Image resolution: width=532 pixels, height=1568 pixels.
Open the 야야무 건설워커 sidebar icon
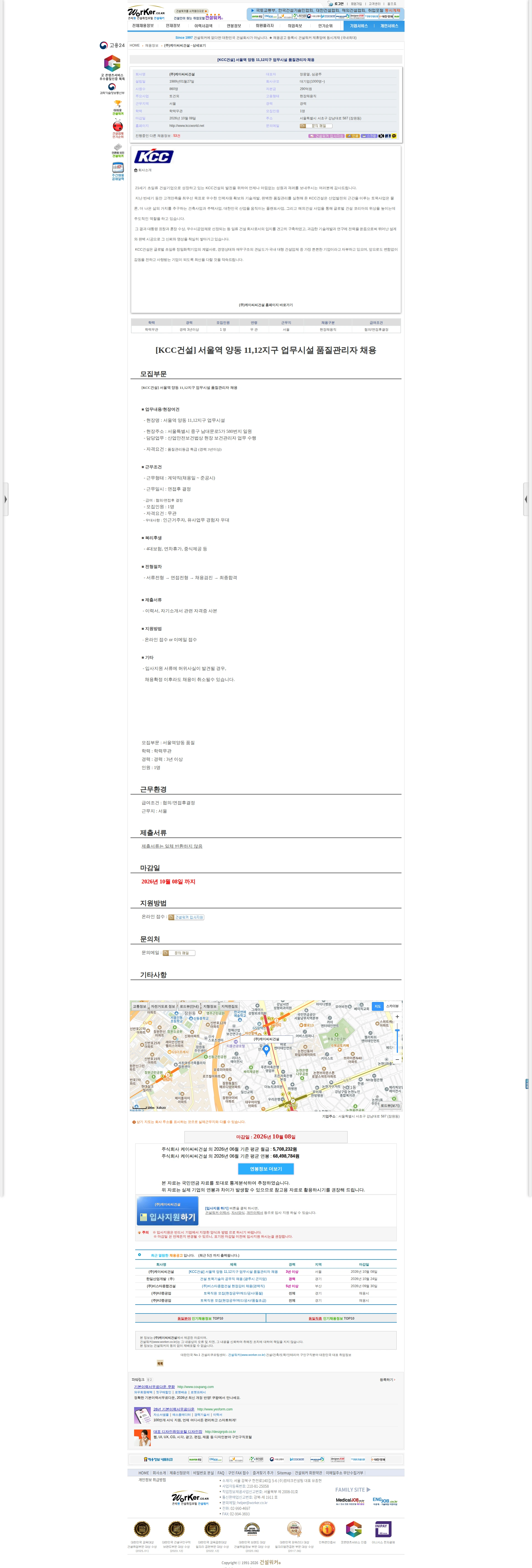[x=117, y=108]
